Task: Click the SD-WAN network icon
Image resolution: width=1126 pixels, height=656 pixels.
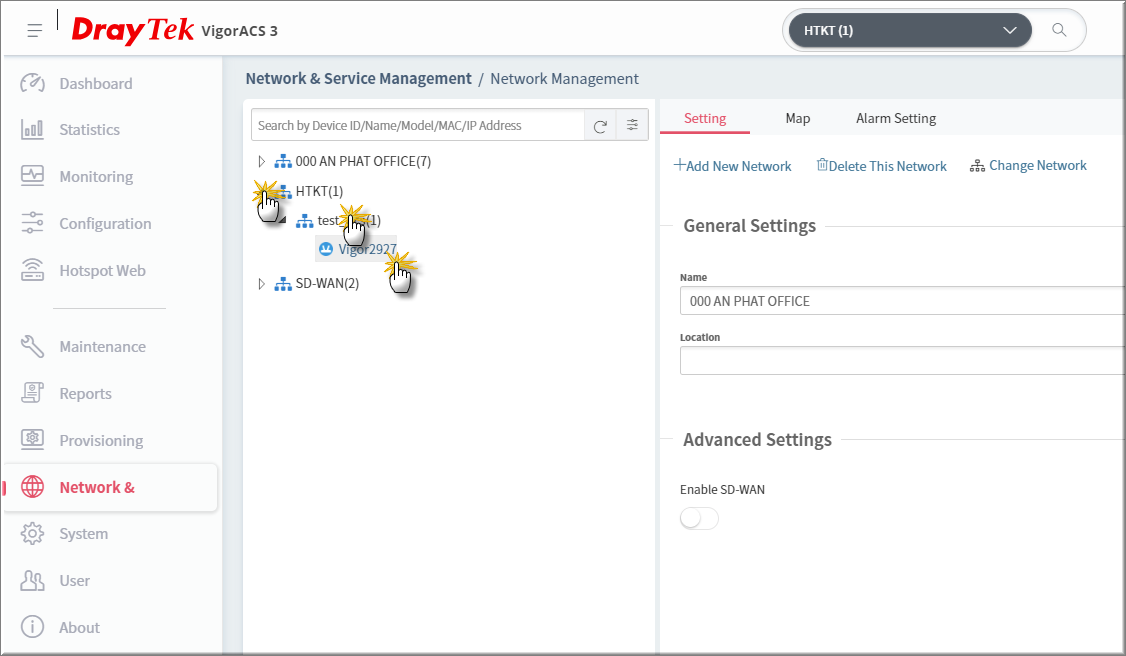Action: click(x=283, y=284)
